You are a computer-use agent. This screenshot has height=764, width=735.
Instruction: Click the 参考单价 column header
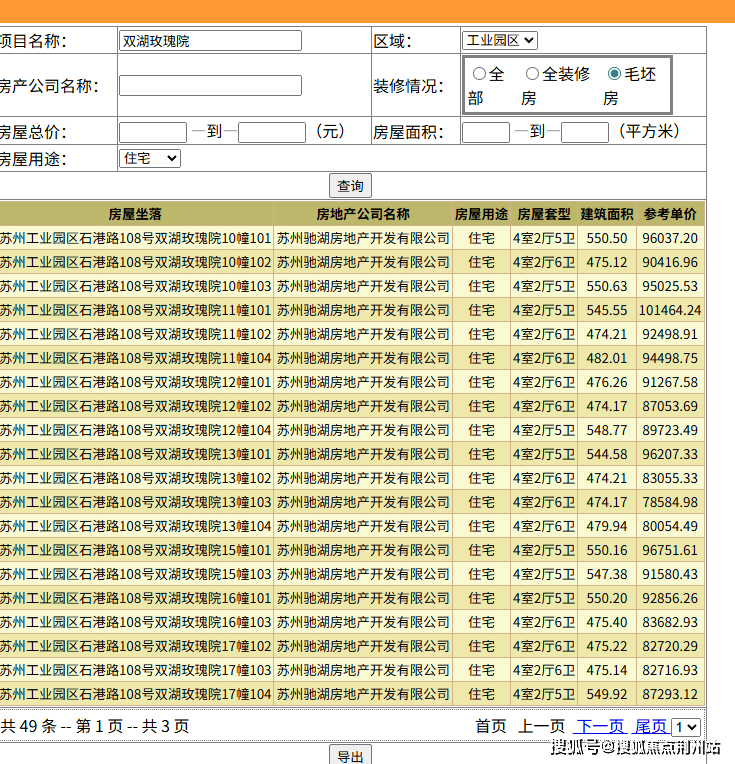coord(670,214)
